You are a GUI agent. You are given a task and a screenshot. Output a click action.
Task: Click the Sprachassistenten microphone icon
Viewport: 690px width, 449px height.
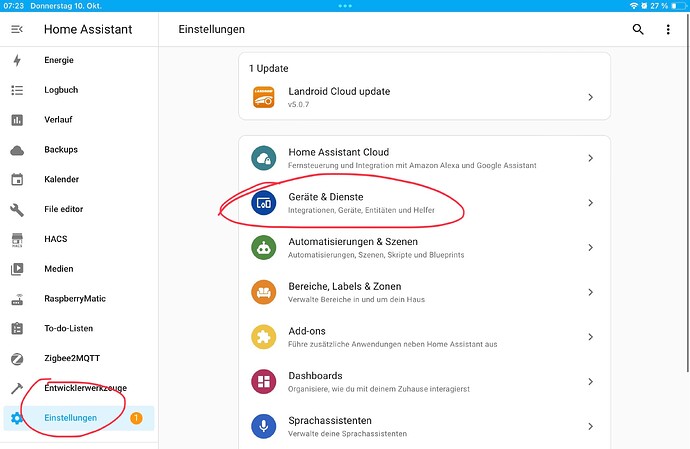point(264,426)
